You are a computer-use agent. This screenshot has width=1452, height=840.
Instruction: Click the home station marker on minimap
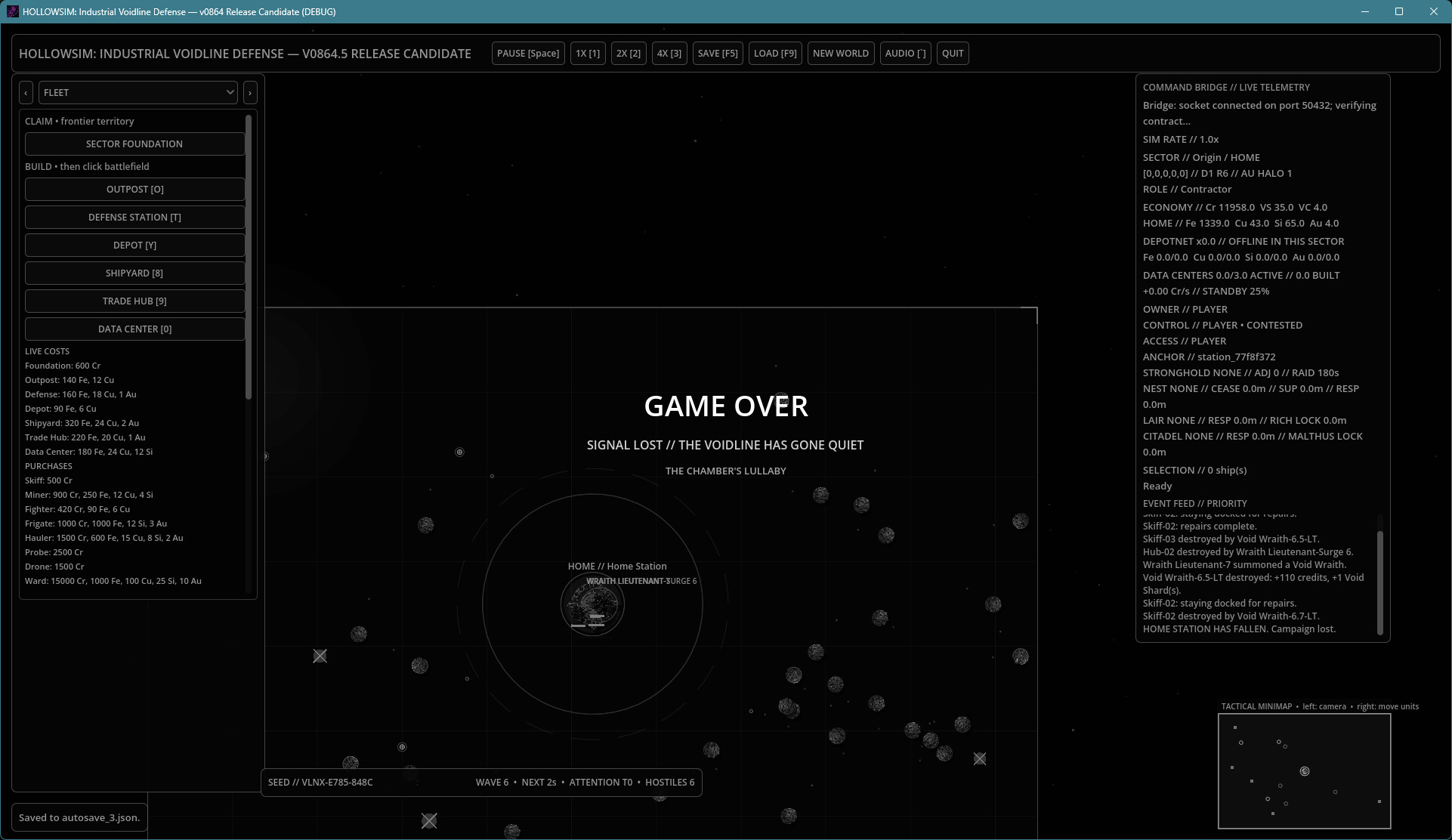click(x=1305, y=771)
